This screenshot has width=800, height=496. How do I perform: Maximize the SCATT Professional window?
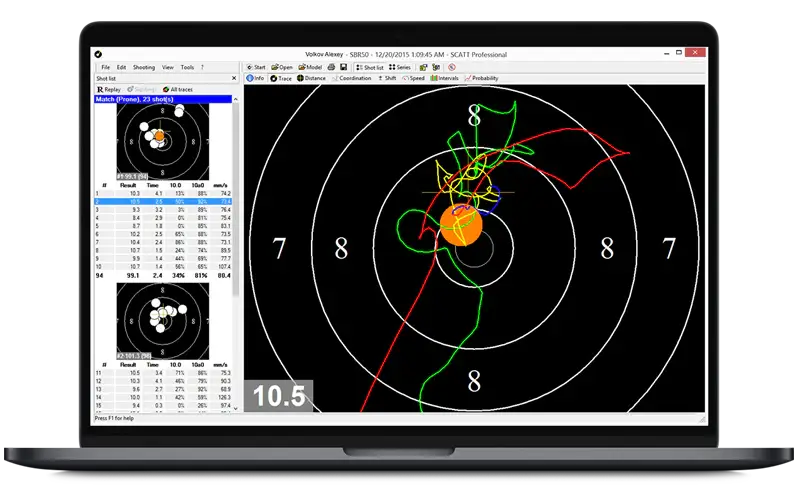click(x=679, y=53)
